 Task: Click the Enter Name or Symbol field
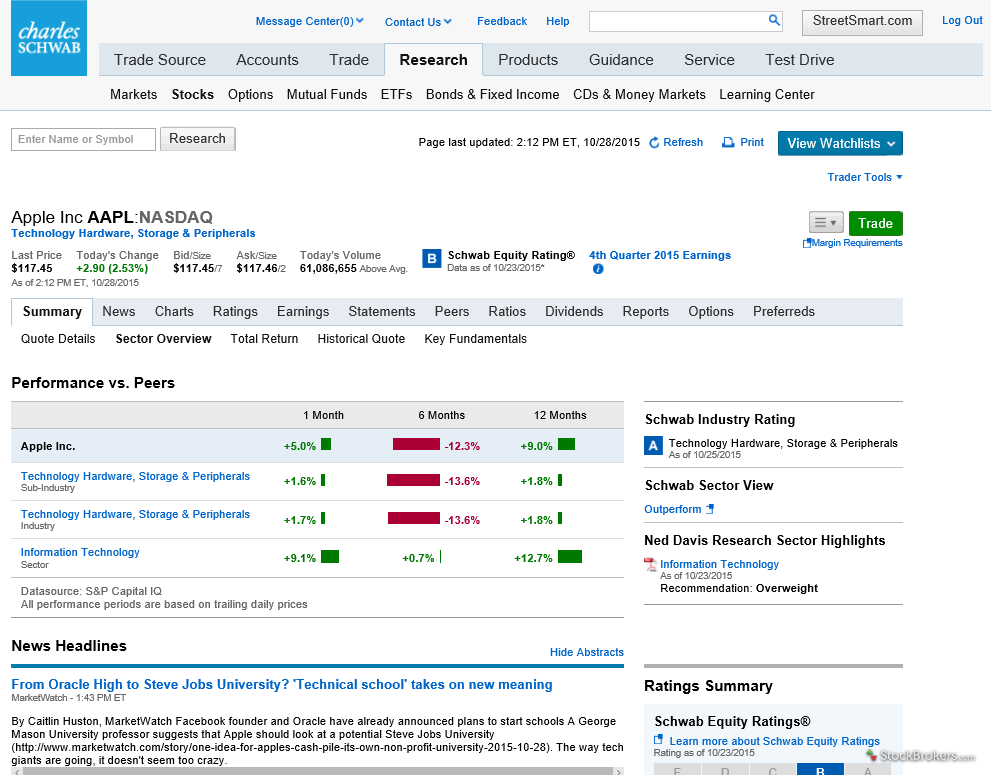83,139
